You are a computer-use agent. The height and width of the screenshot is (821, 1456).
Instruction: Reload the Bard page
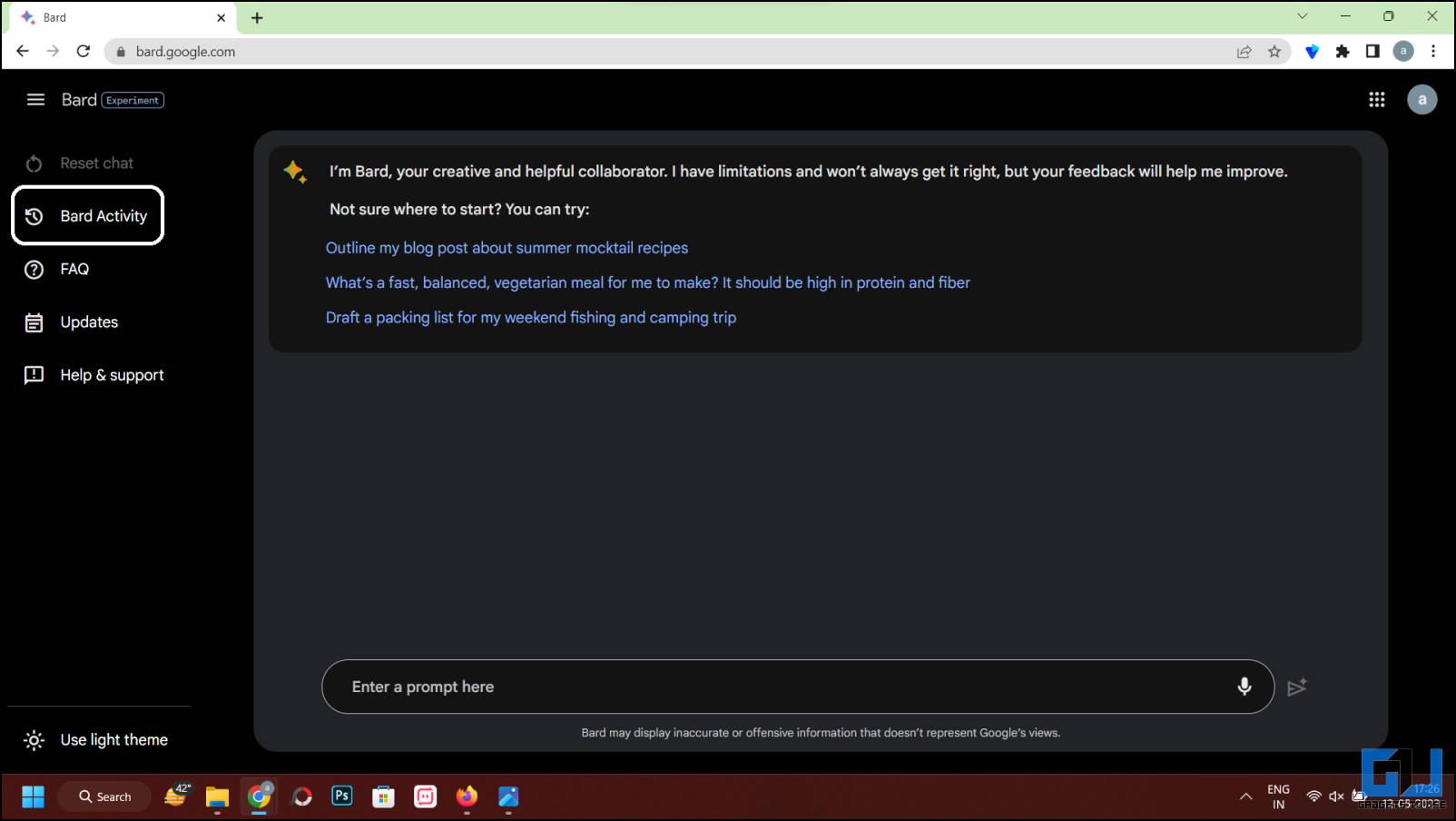click(x=84, y=51)
